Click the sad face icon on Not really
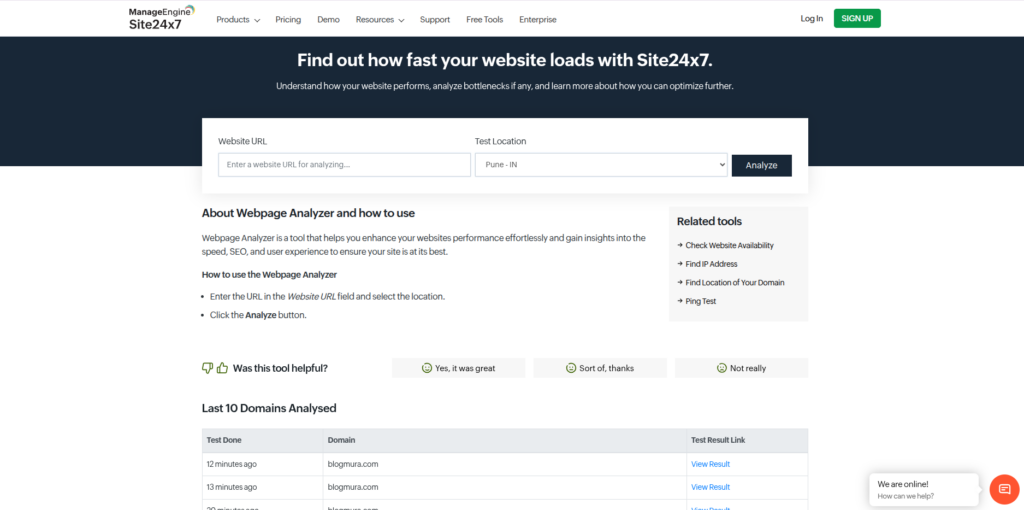Viewport: 1024px width, 510px height. point(722,368)
